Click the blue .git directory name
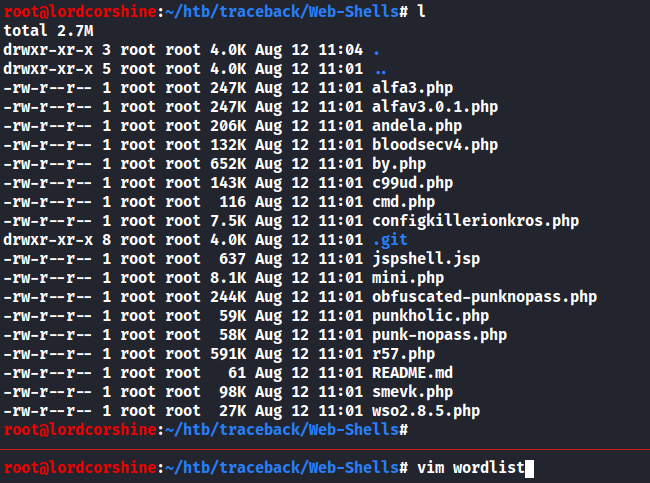The width and height of the screenshot is (650, 483). (x=389, y=239)
